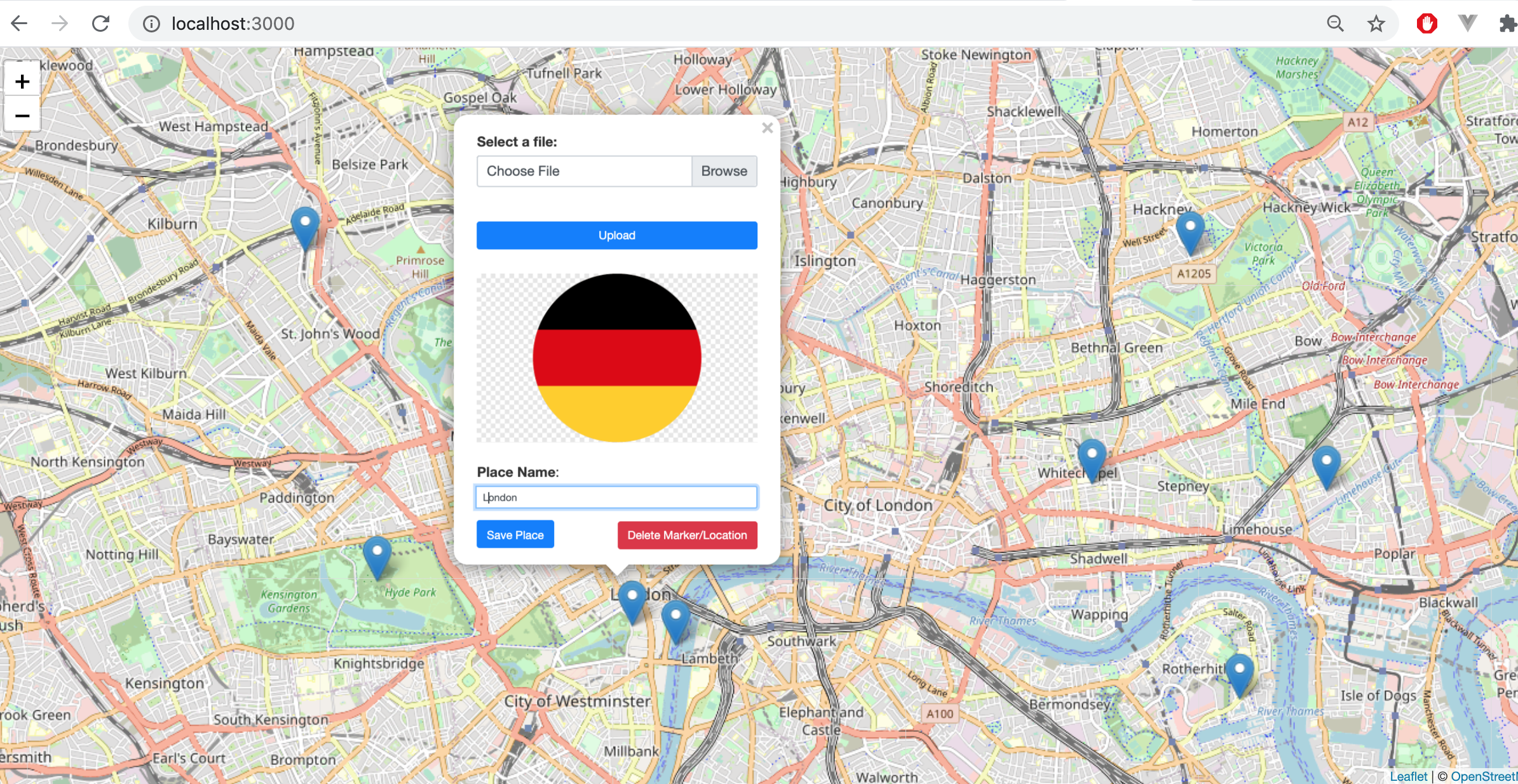This screenshot has height=784, width=1518.
Task: Click the marker at Whitechapel
Action: [x=1092, y=459]
